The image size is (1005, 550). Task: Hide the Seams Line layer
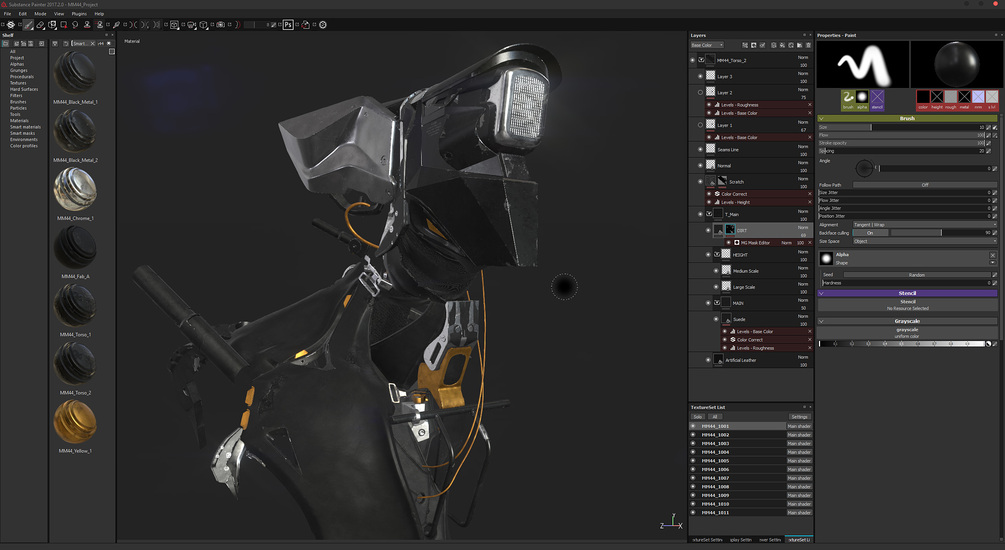click(700, 149)
